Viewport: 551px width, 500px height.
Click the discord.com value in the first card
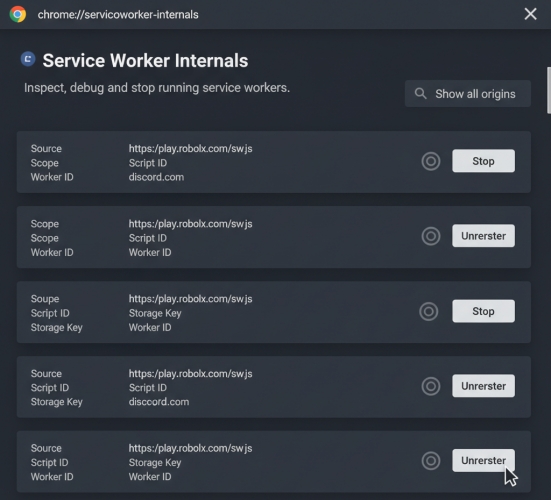pyautogui.click(x=156, y=177)
